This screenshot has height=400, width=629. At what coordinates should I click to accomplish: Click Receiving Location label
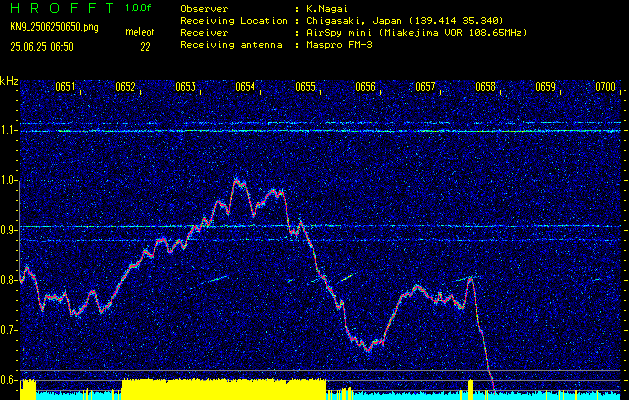[234, 20]
